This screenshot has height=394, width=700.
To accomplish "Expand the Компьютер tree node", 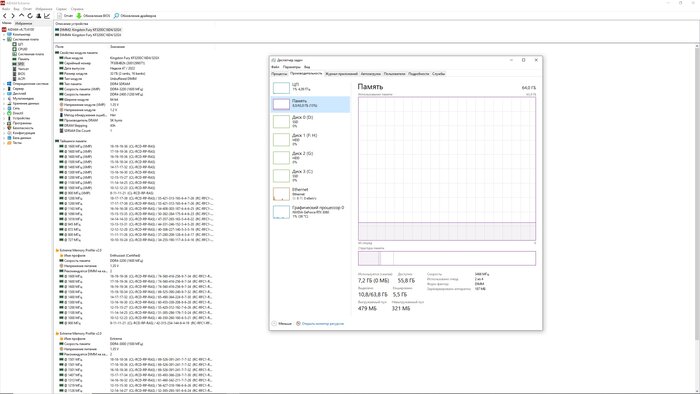I will [4, 34].
